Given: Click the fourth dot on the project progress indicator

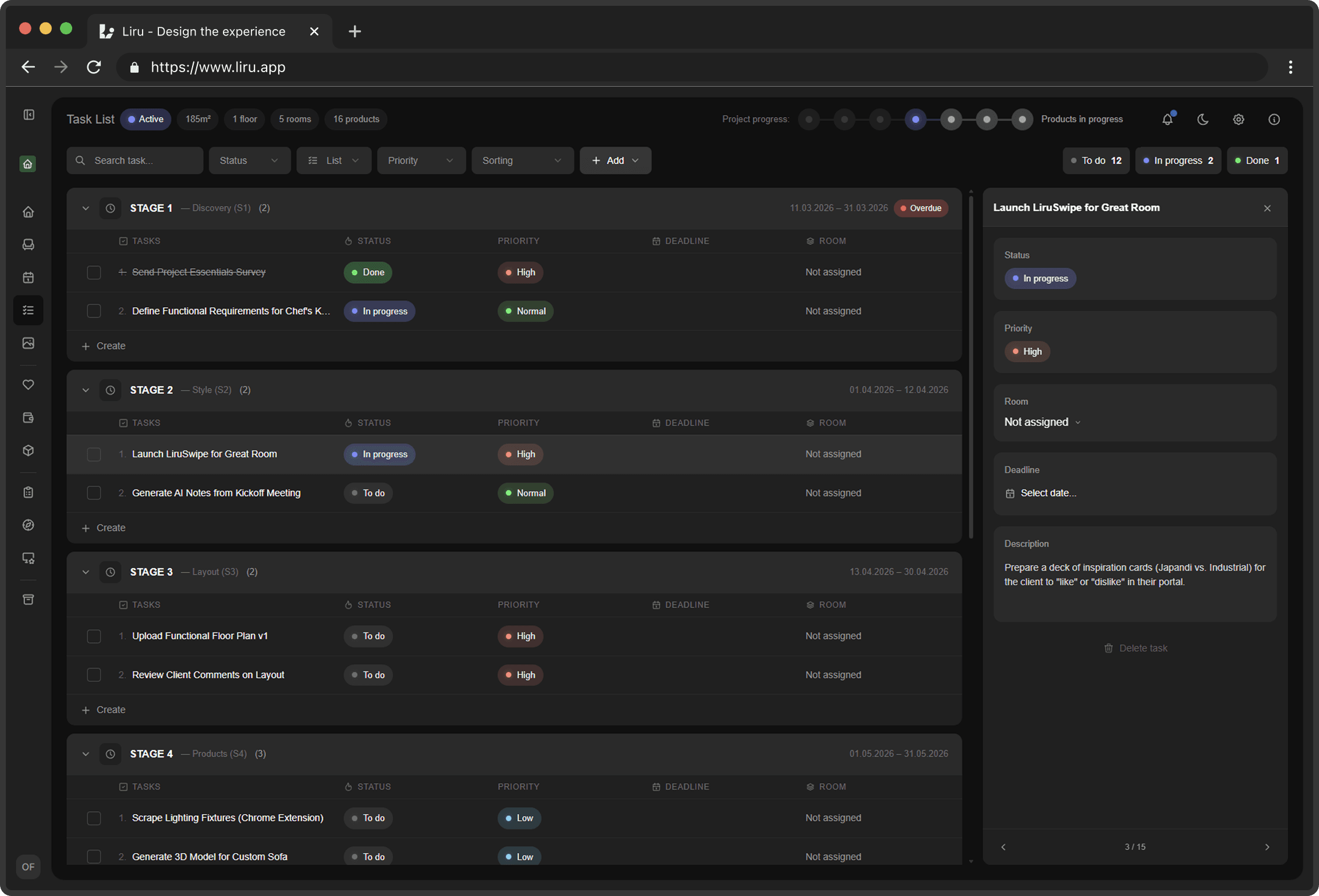Looking at the screenshot, I should point(916,119).
